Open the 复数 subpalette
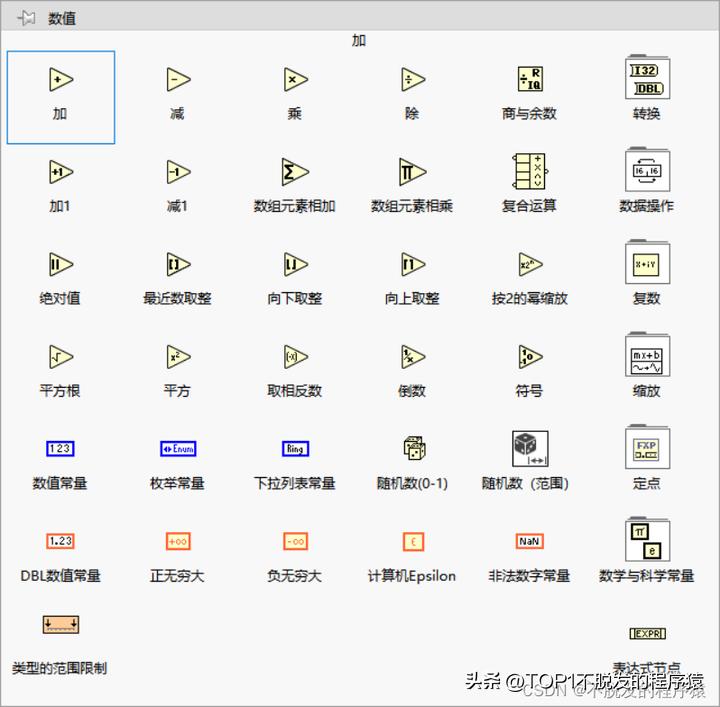720x707 pixels. pos(647,262)
